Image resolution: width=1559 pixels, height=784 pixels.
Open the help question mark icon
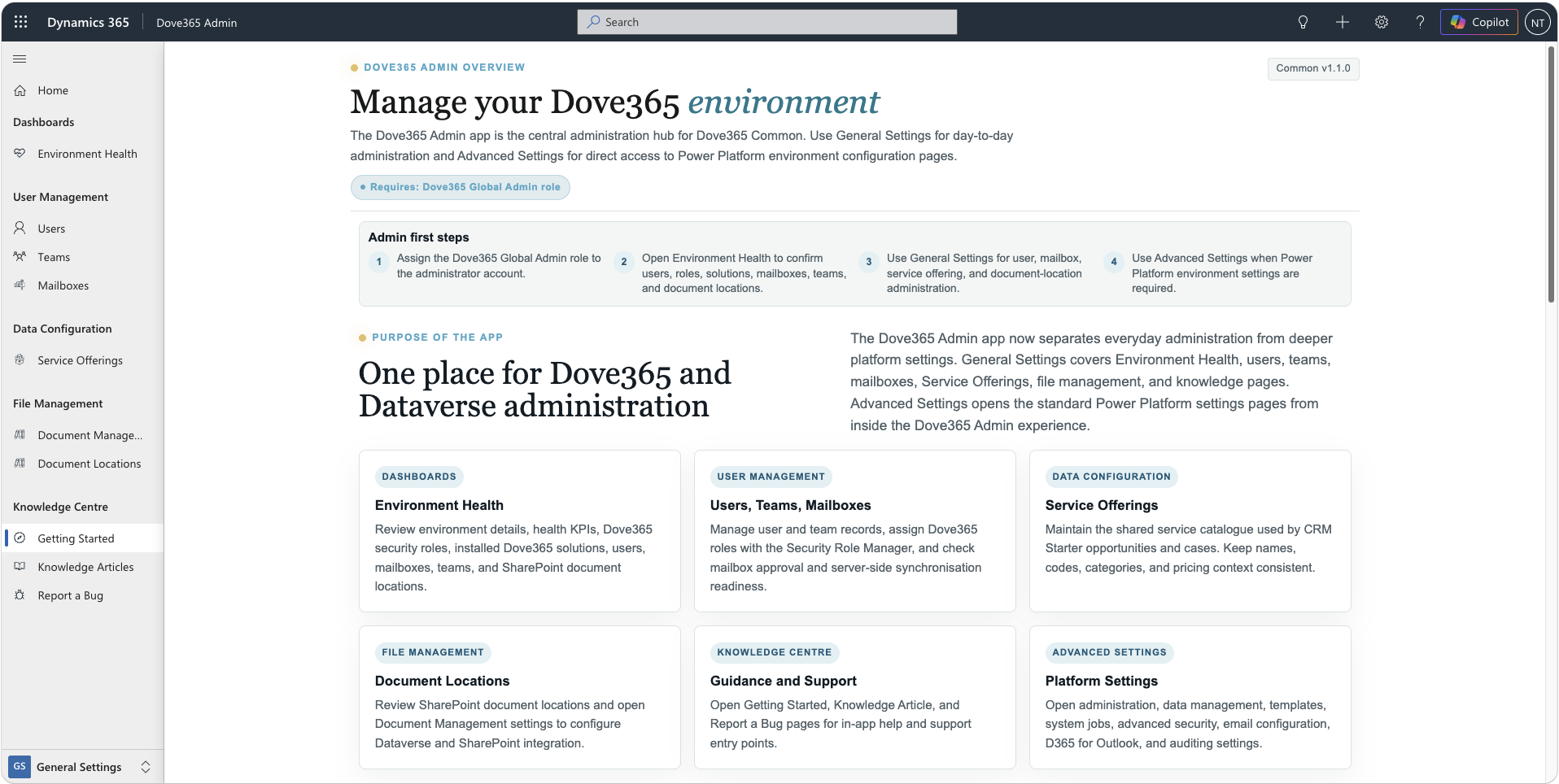(x=1420, y=22)
